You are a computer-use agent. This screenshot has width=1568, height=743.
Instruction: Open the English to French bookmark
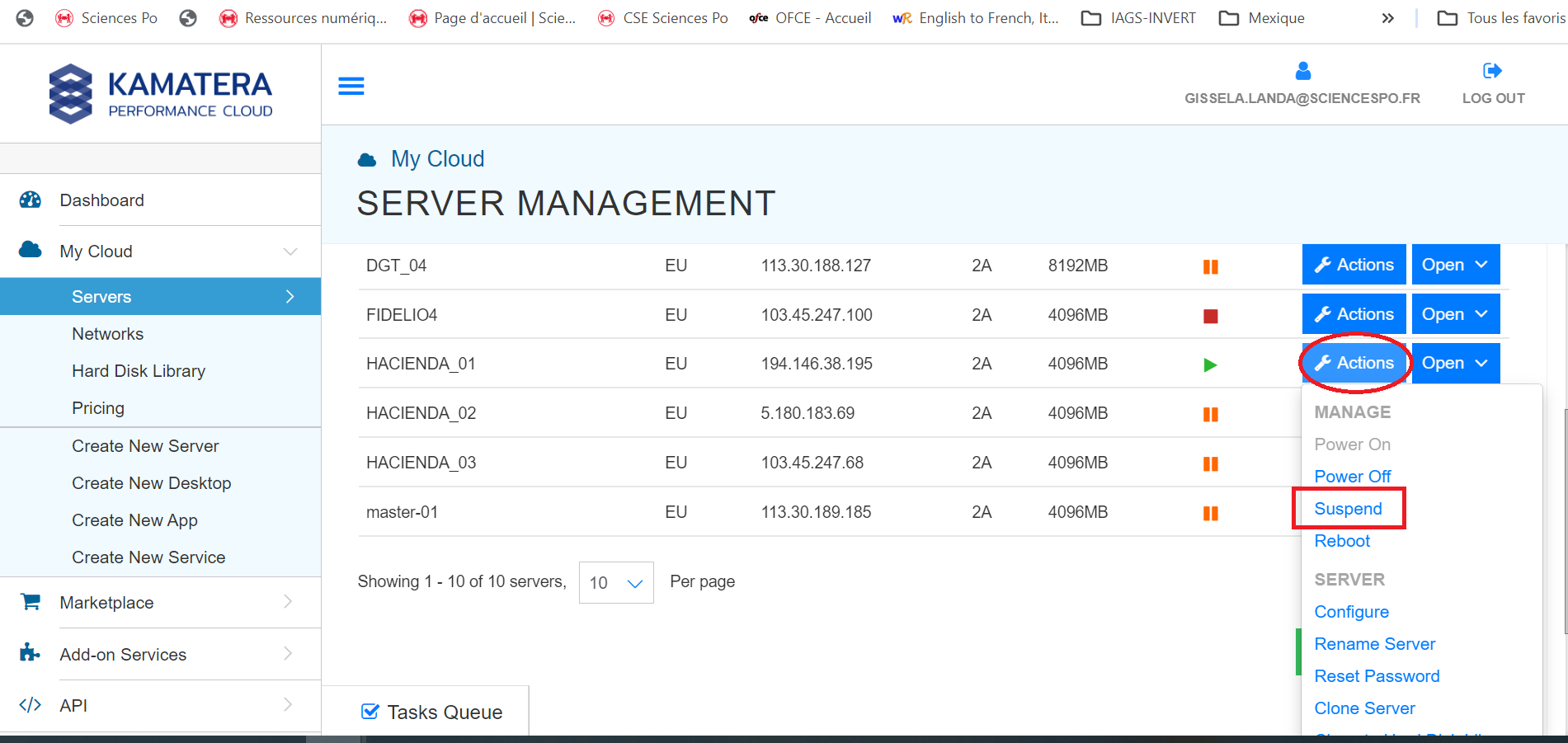click(976, 18)
